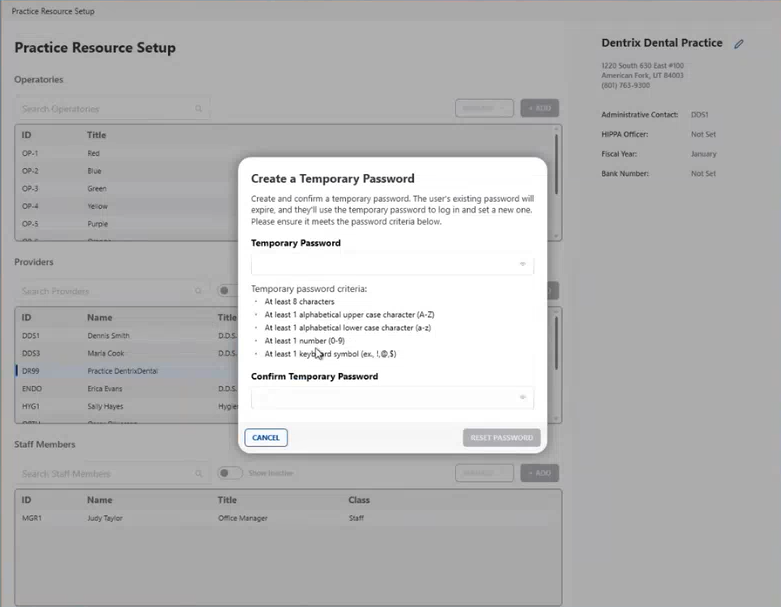Open the dropdown beside the Operatories Add button
This screenshot has height=607, width=781.
coord(484,108)
